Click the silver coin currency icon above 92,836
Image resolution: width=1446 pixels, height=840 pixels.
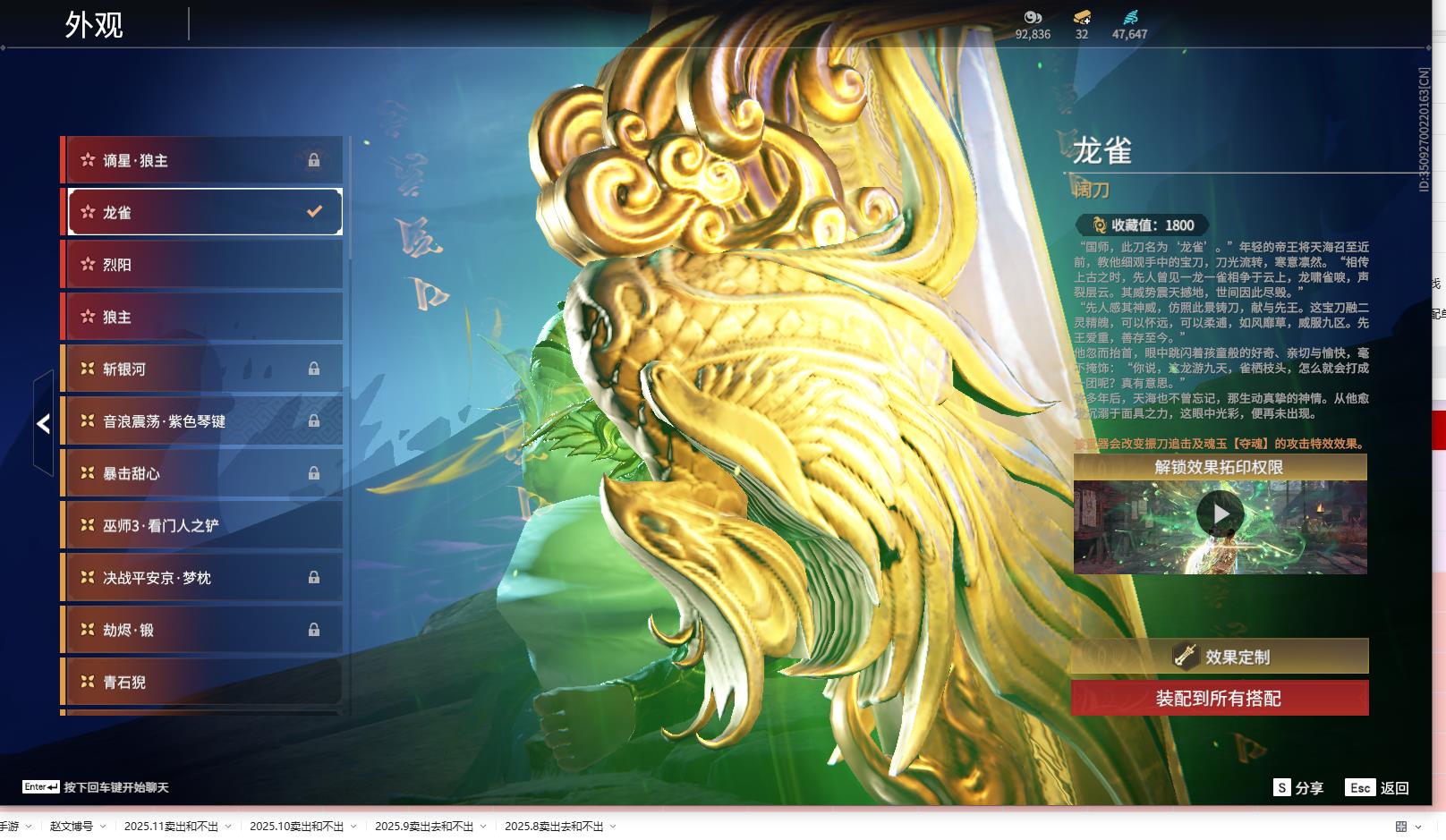[1033, 17]
